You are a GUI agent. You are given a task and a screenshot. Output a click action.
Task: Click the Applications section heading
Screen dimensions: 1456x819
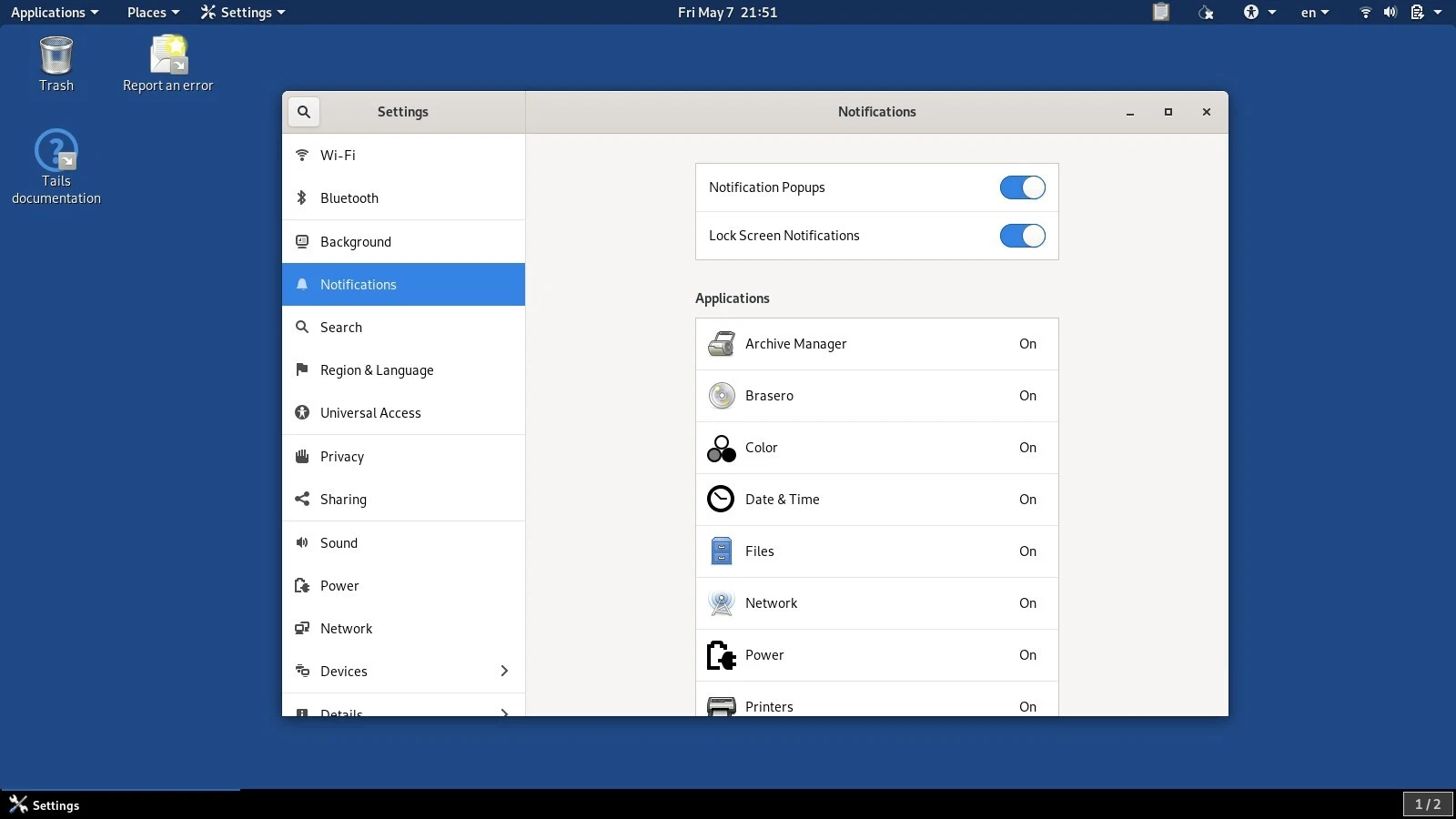[x=733, y=298]
